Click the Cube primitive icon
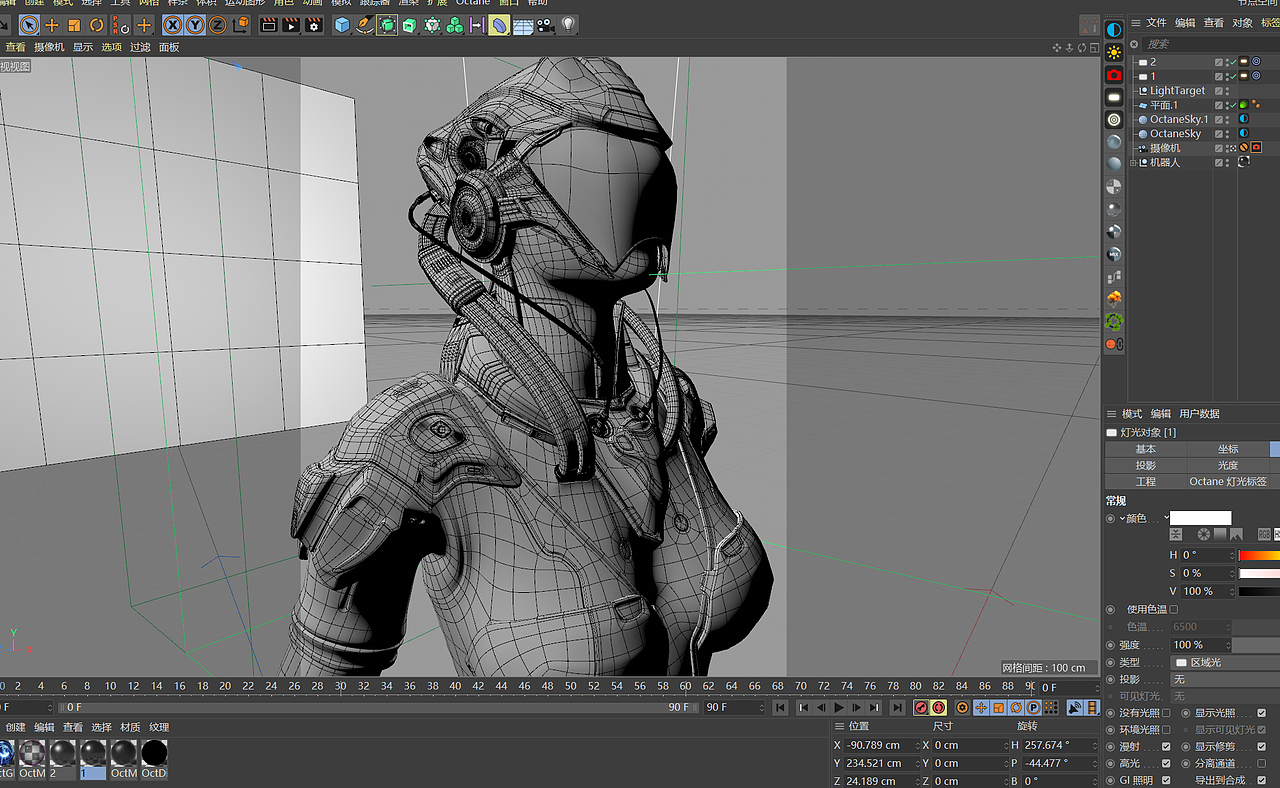Image resolution: width=1280 pixels, height=788 pixels. coord(342,25)
